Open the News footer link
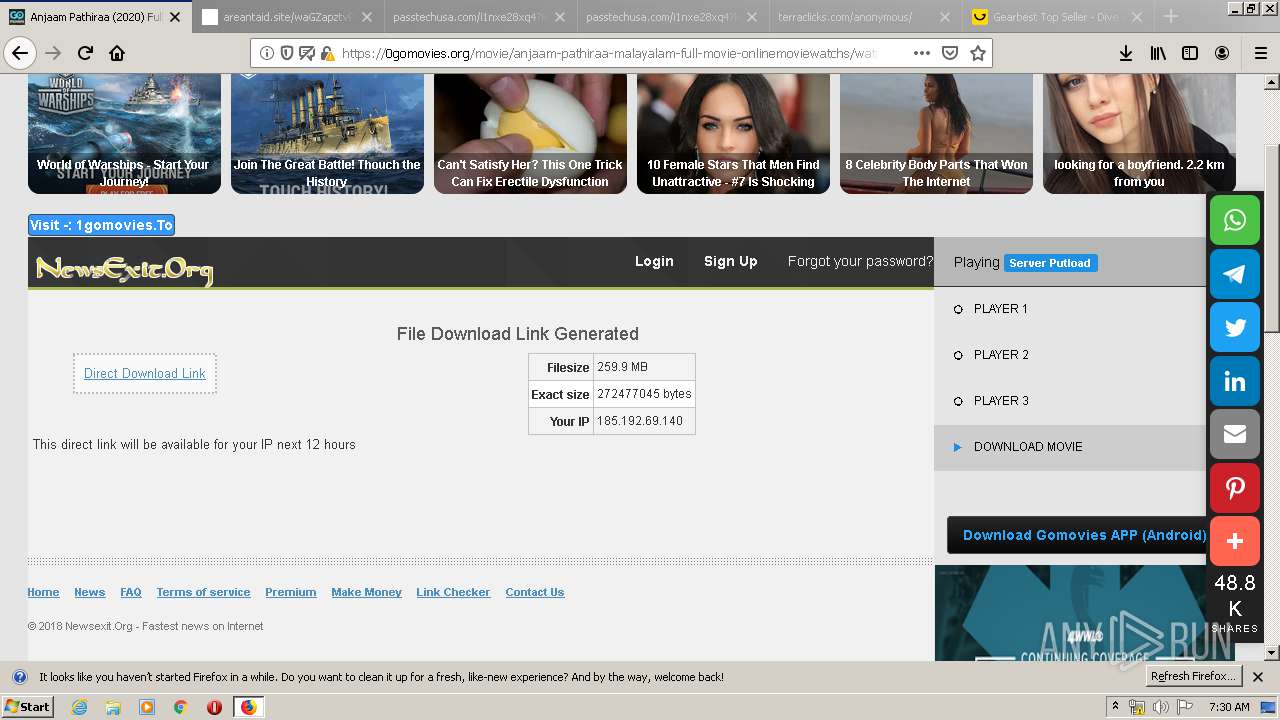The height and width of the screenshot is (720, 1280). coord(89,592)
